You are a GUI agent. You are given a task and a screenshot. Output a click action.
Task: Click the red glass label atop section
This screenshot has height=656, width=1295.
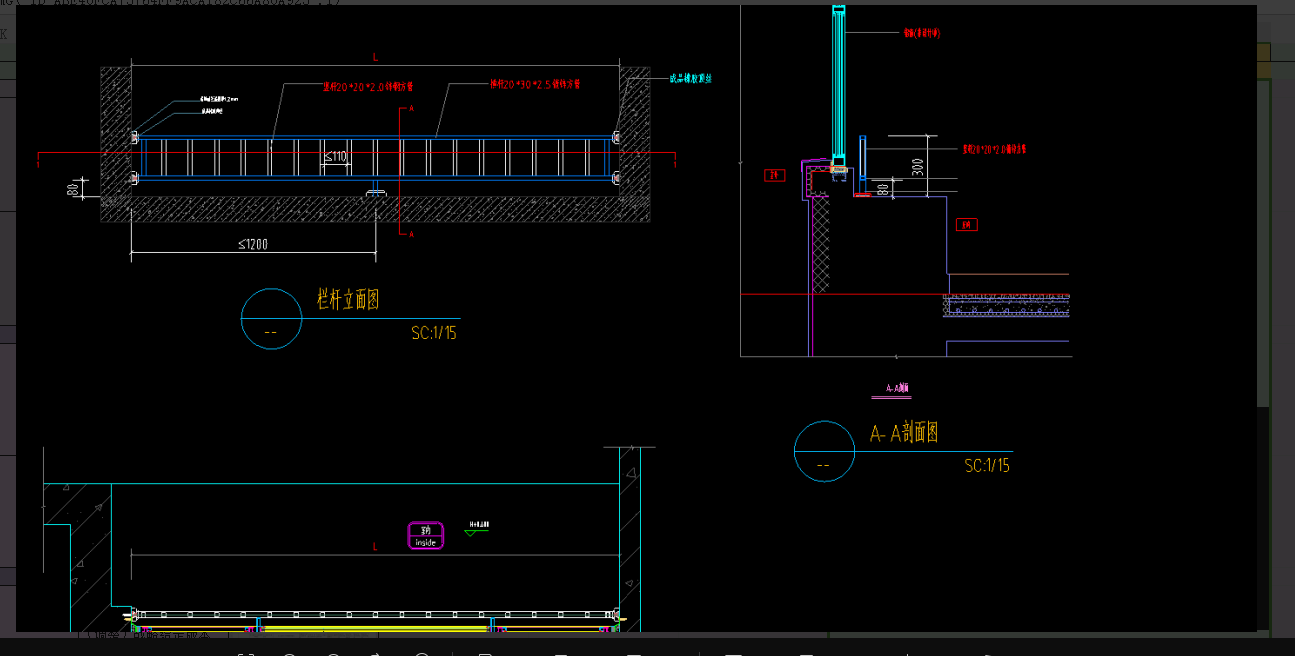pos(921,33)
